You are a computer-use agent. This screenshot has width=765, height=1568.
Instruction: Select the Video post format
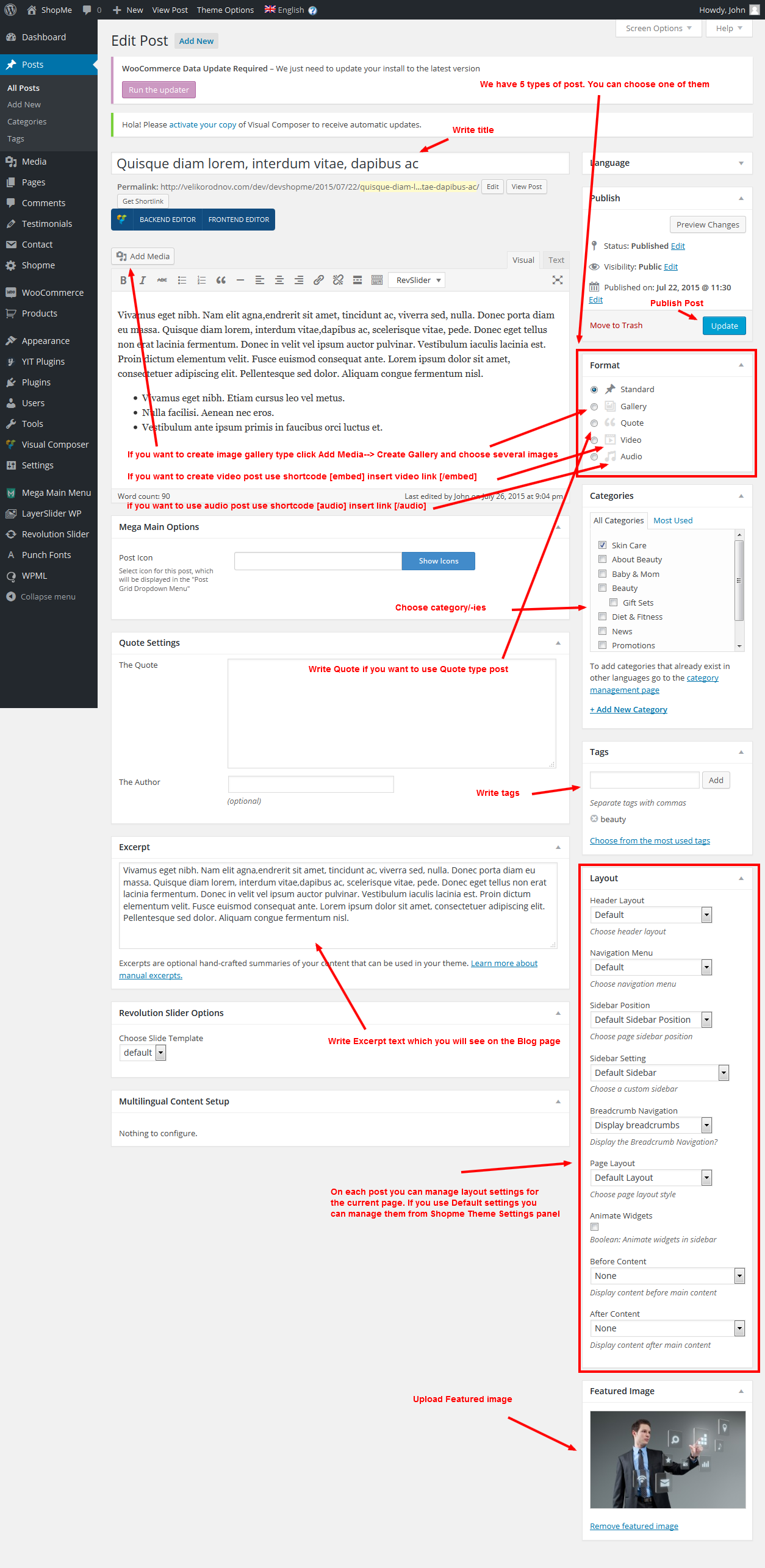[594, 440]
